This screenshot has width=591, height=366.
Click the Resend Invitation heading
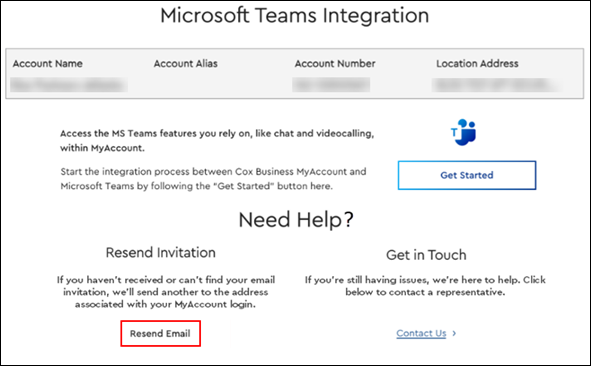[161, 253]
